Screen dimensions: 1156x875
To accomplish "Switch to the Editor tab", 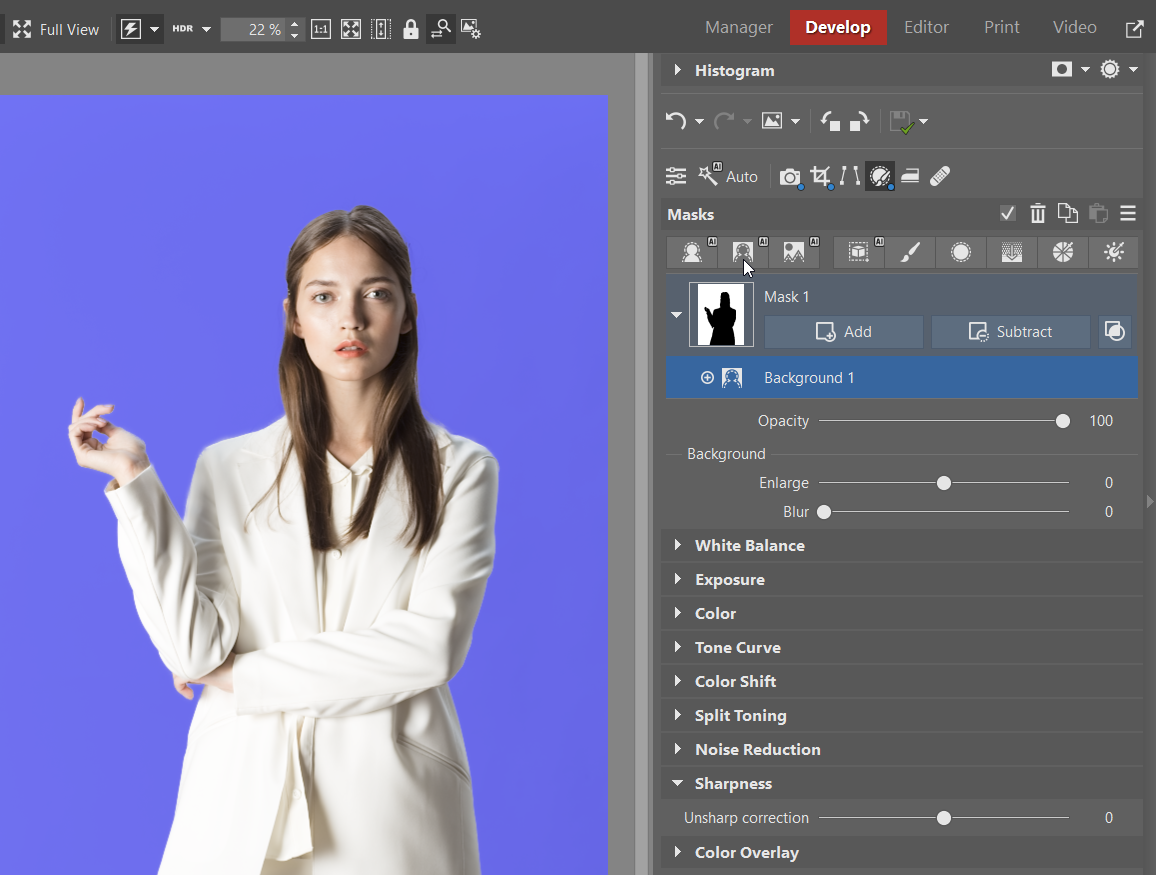I will [x=926, y=27].
